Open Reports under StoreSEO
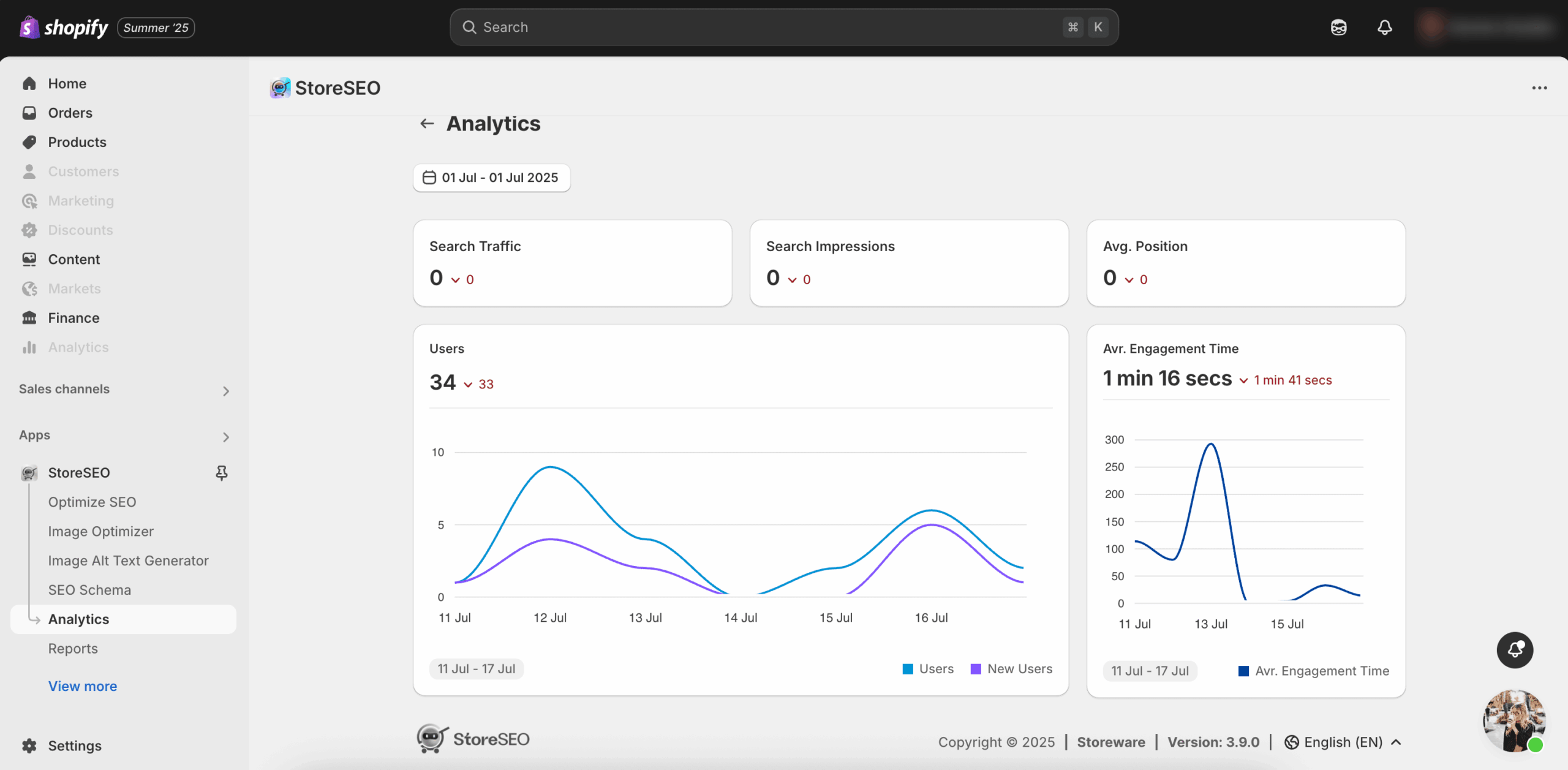The image size is (1568, 770). (x=73, y=649)
